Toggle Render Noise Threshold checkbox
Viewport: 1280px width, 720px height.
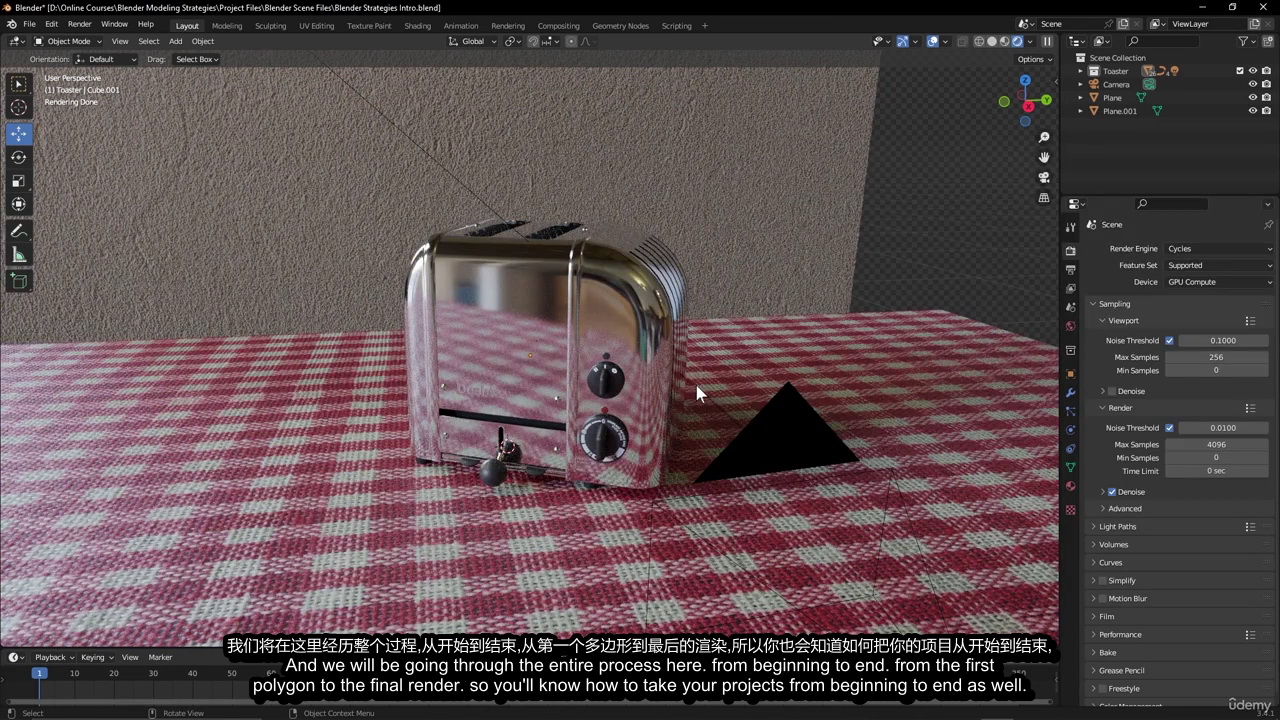(1169, 428)
